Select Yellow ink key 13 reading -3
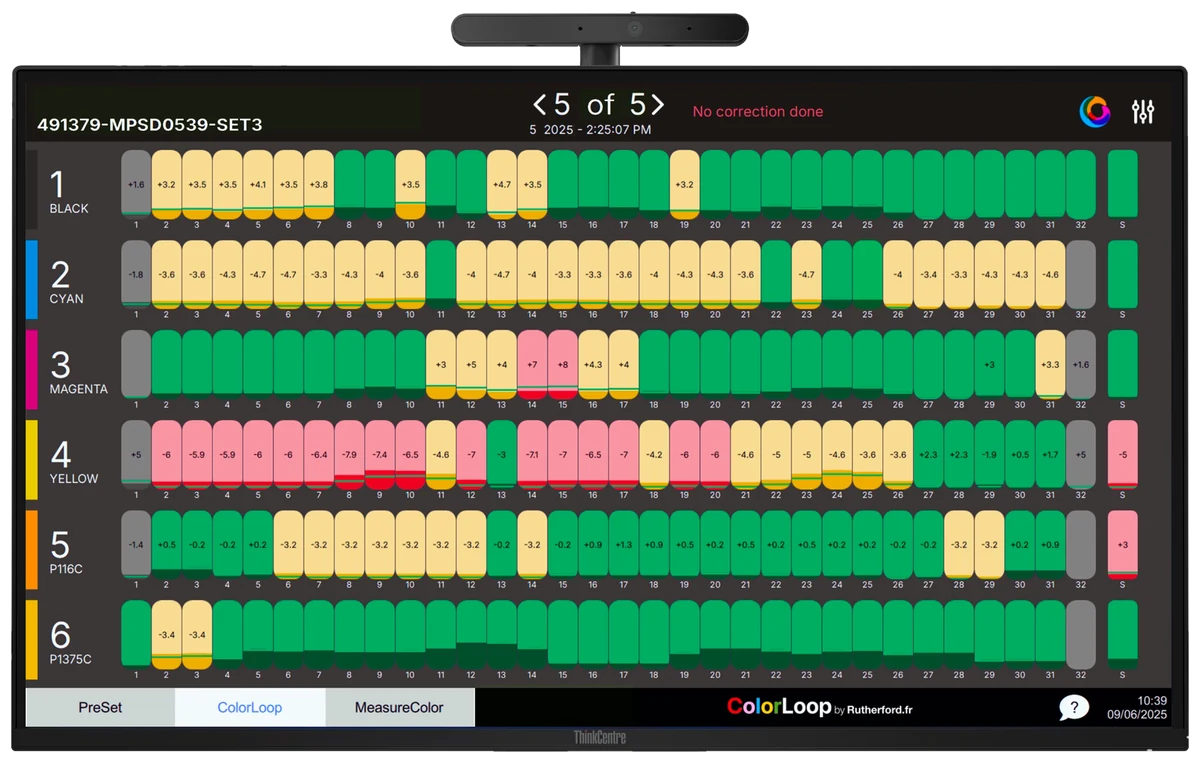The image size is (1200, 763). coord(502,454)
